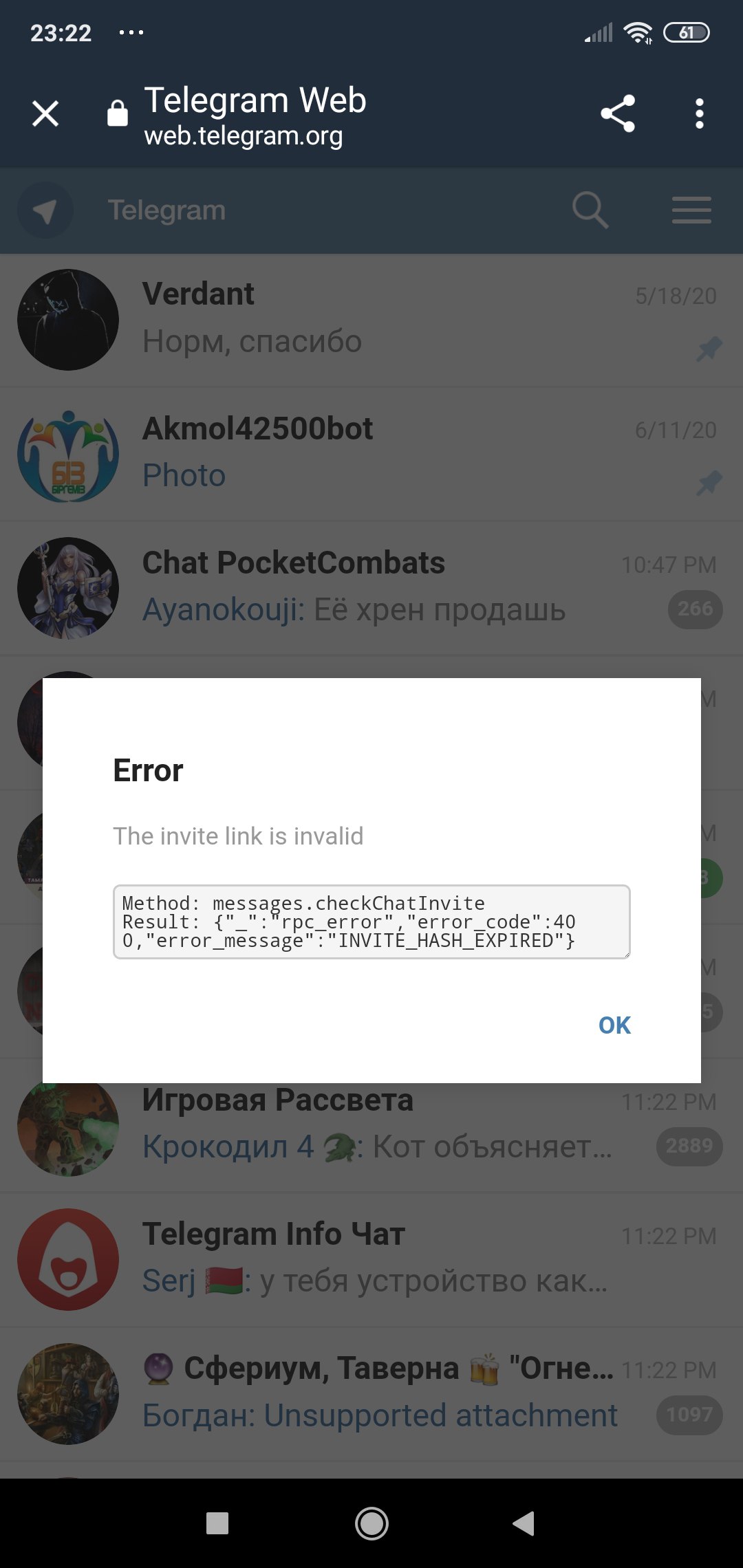This screenshot has width=743, height=1568.
Task: Open the three-dot browser options menu
Action: point(700,113)
